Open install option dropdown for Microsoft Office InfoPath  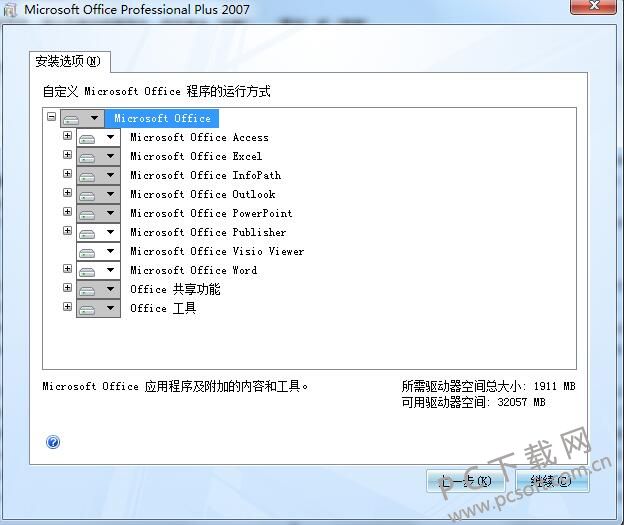click(x=98, y=176)
